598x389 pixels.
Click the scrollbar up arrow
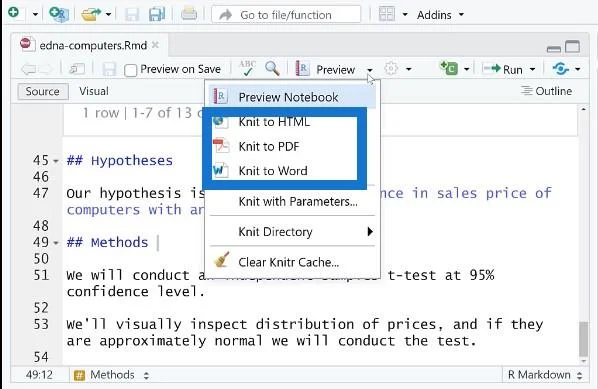click(583, 109)
